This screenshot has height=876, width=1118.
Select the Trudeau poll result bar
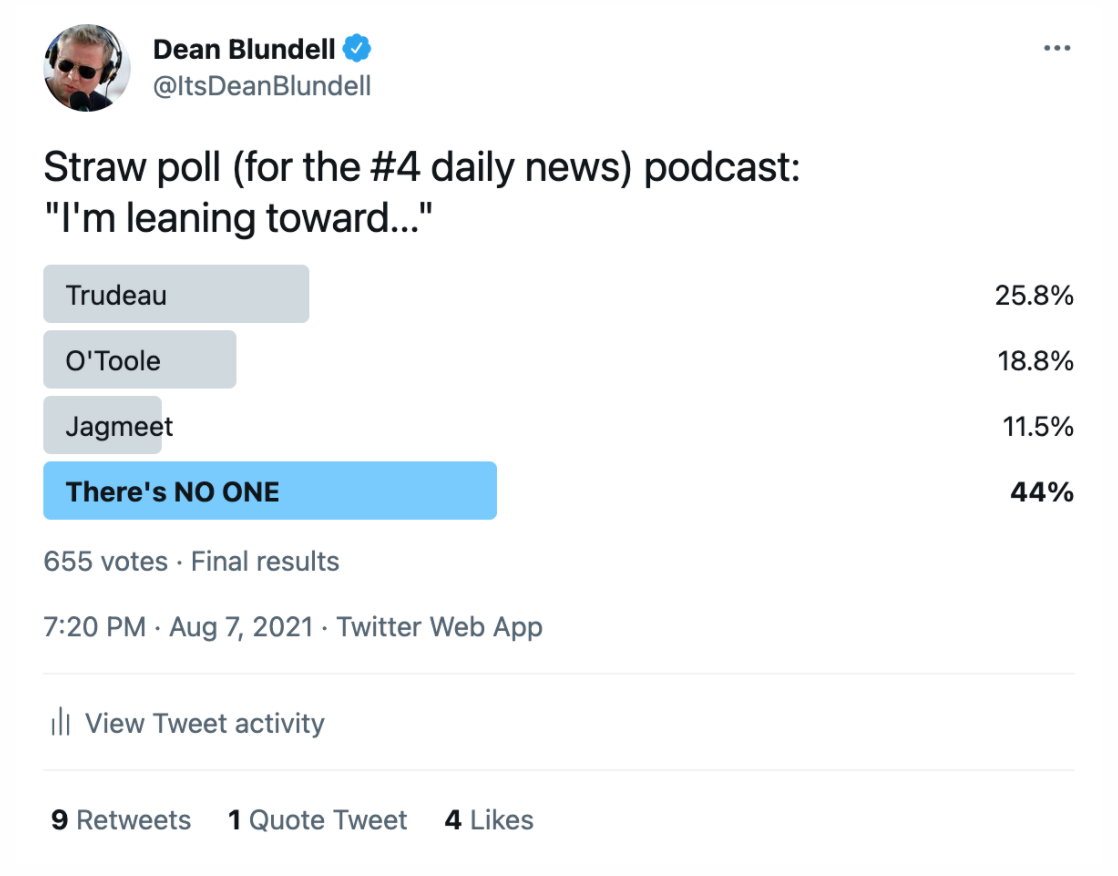(x=176, y=294)
